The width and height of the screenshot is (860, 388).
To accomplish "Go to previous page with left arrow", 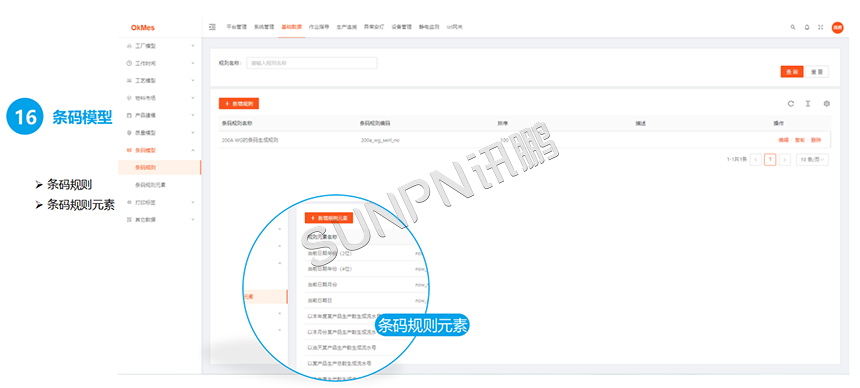I will pyautogui.click(x=756, y=160).
